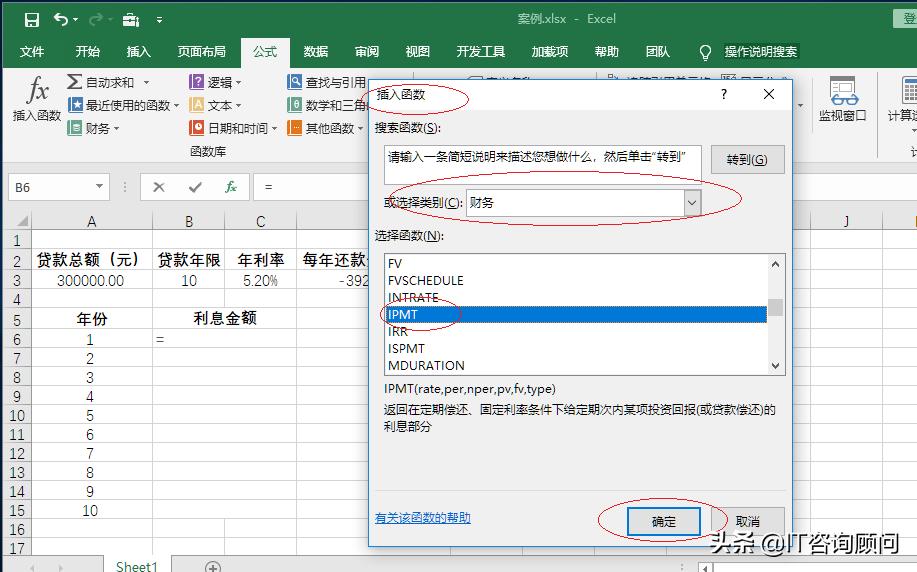This screenshot has width=917, height=572.
Task: Switch to the 审阅 ribbon tab
Action: (367, 51)
